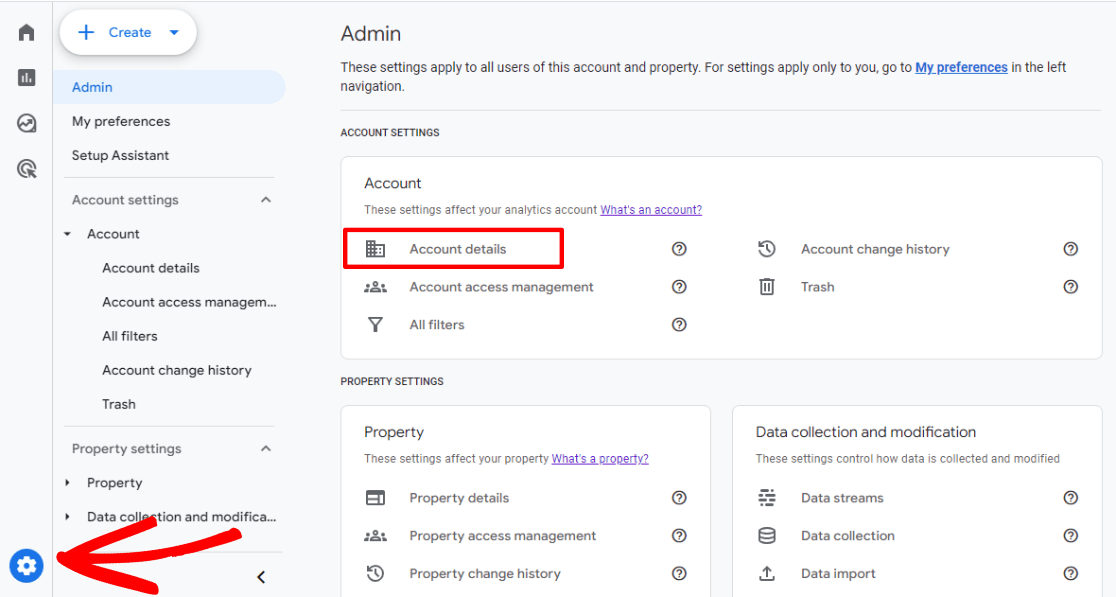Image resolution: width=1116 pixels, height=597 pixels.
Task: Open help for Property details
Action: [x=679, y=498]
